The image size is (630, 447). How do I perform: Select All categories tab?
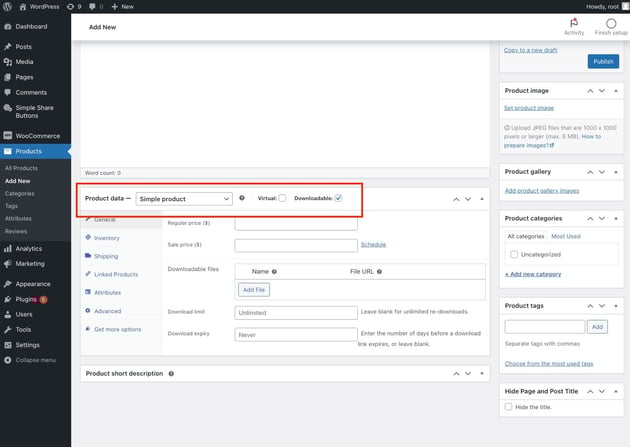[526, 236]
